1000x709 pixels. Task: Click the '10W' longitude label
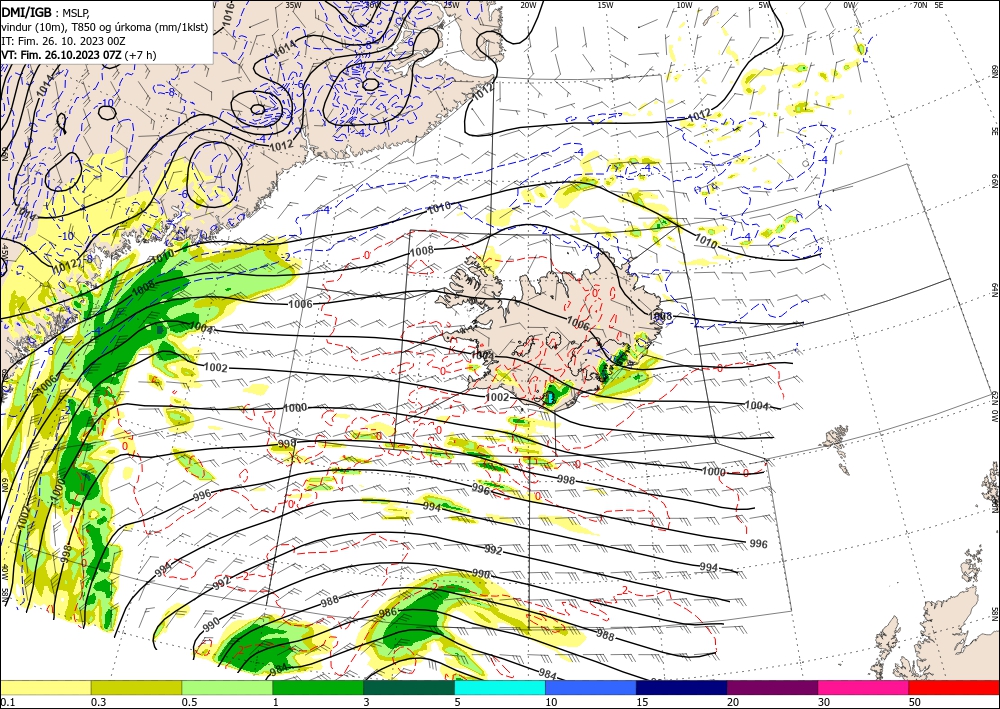click(x=684, y=5)
